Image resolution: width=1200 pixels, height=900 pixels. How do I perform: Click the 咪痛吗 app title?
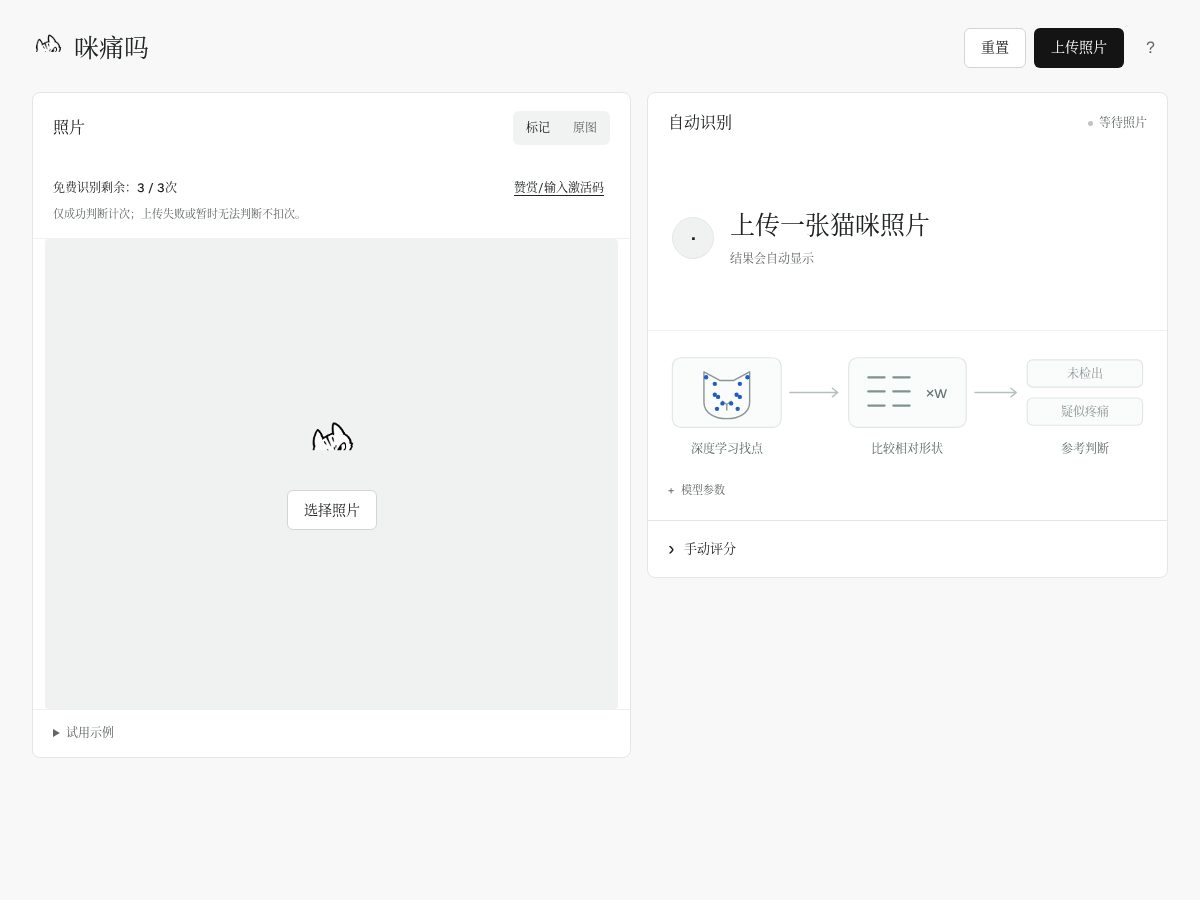click(111, 48)
